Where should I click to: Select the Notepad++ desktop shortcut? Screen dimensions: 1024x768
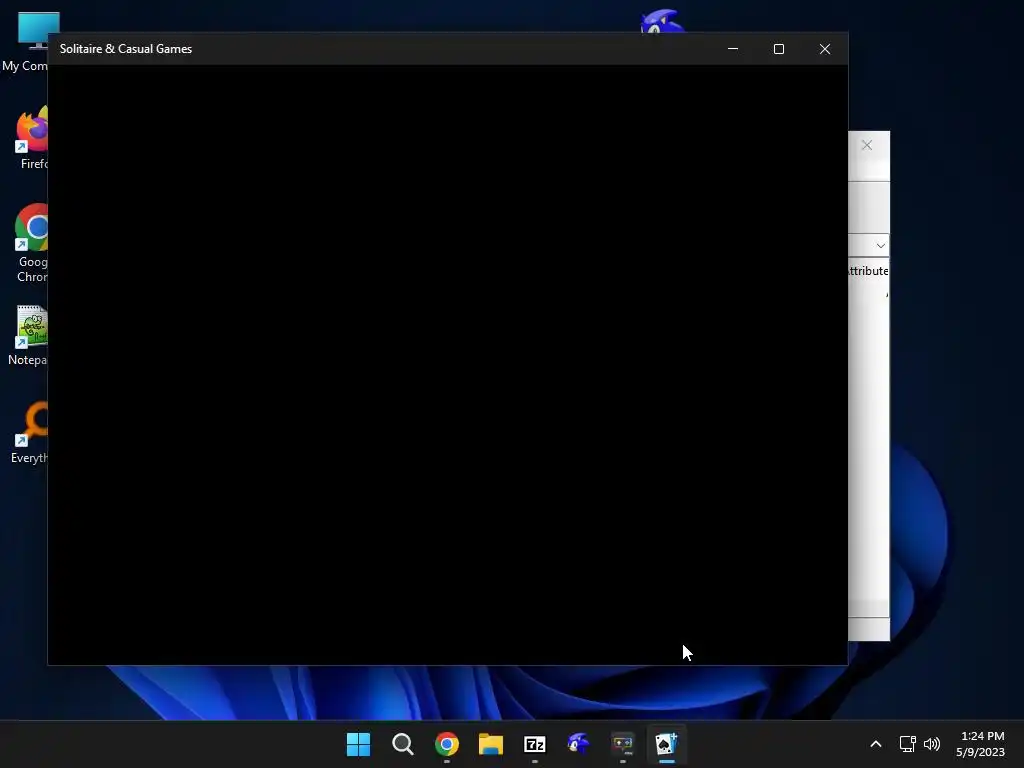pos(28,336)
